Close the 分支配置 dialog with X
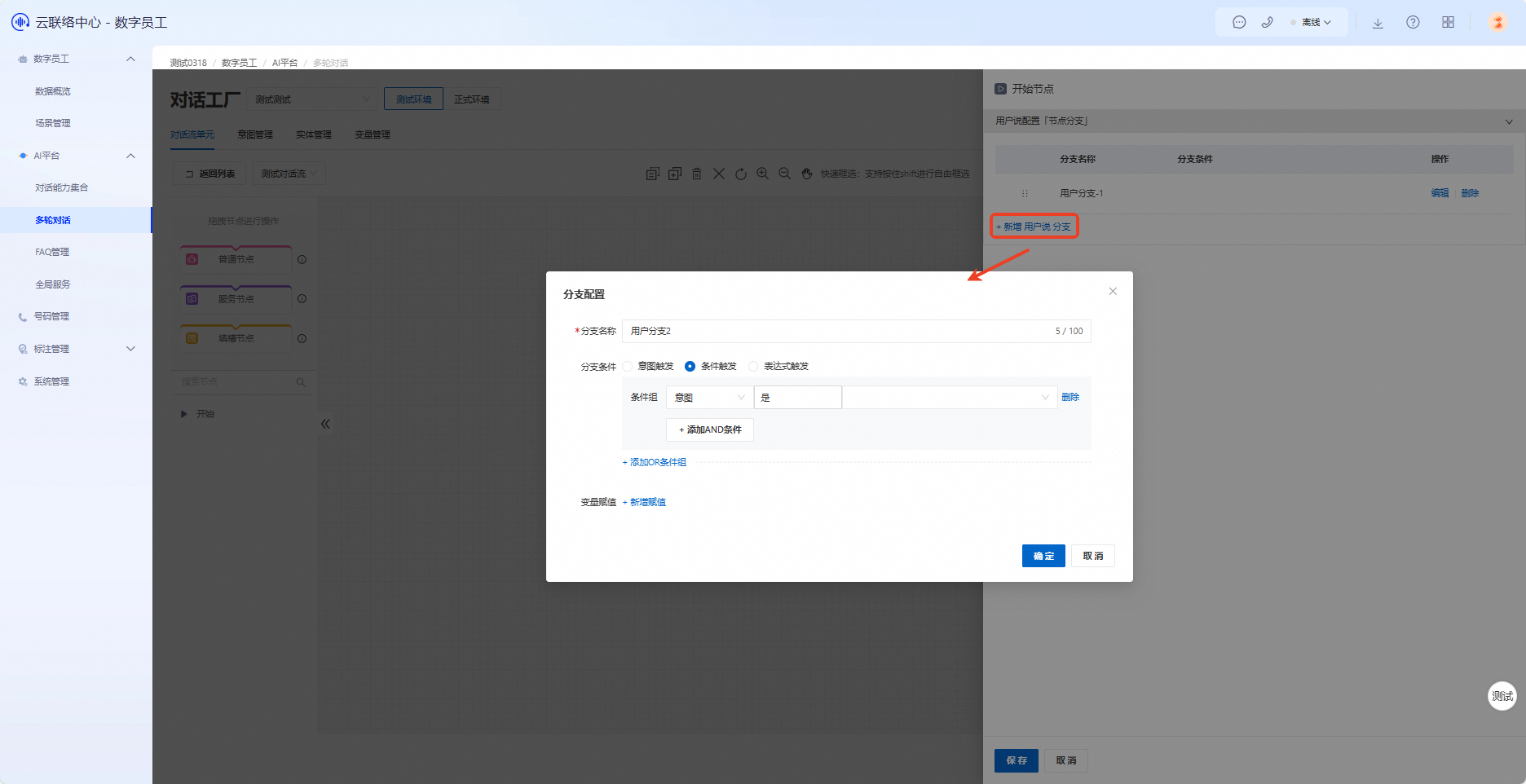The height and width of the screenshot is (784, 1526). 1113,292
